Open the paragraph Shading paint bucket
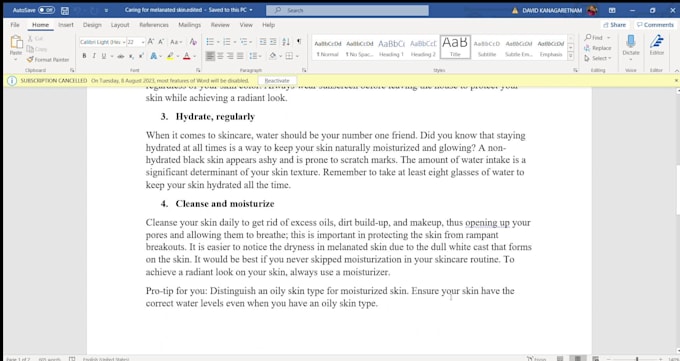The height and width of the screenshot is (361, 680). pyautogui.click(x=272, y=56)
